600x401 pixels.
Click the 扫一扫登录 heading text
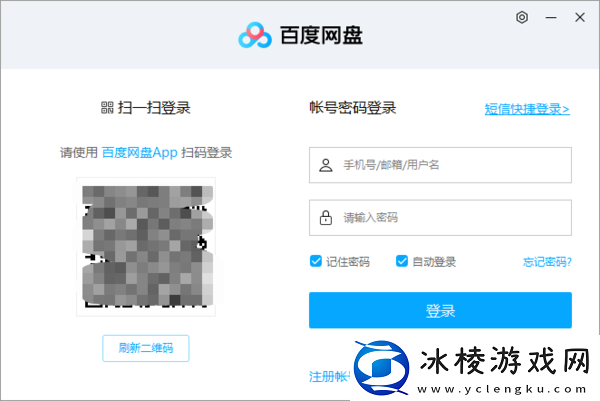(154, 108)
